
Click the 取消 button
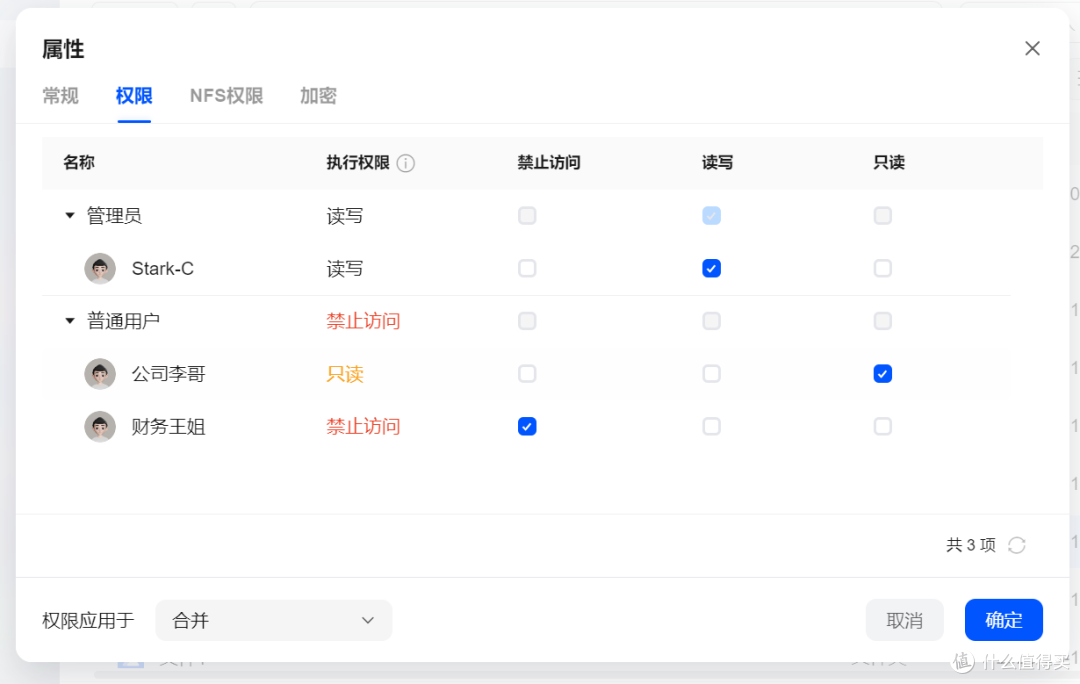pos(904,620)
